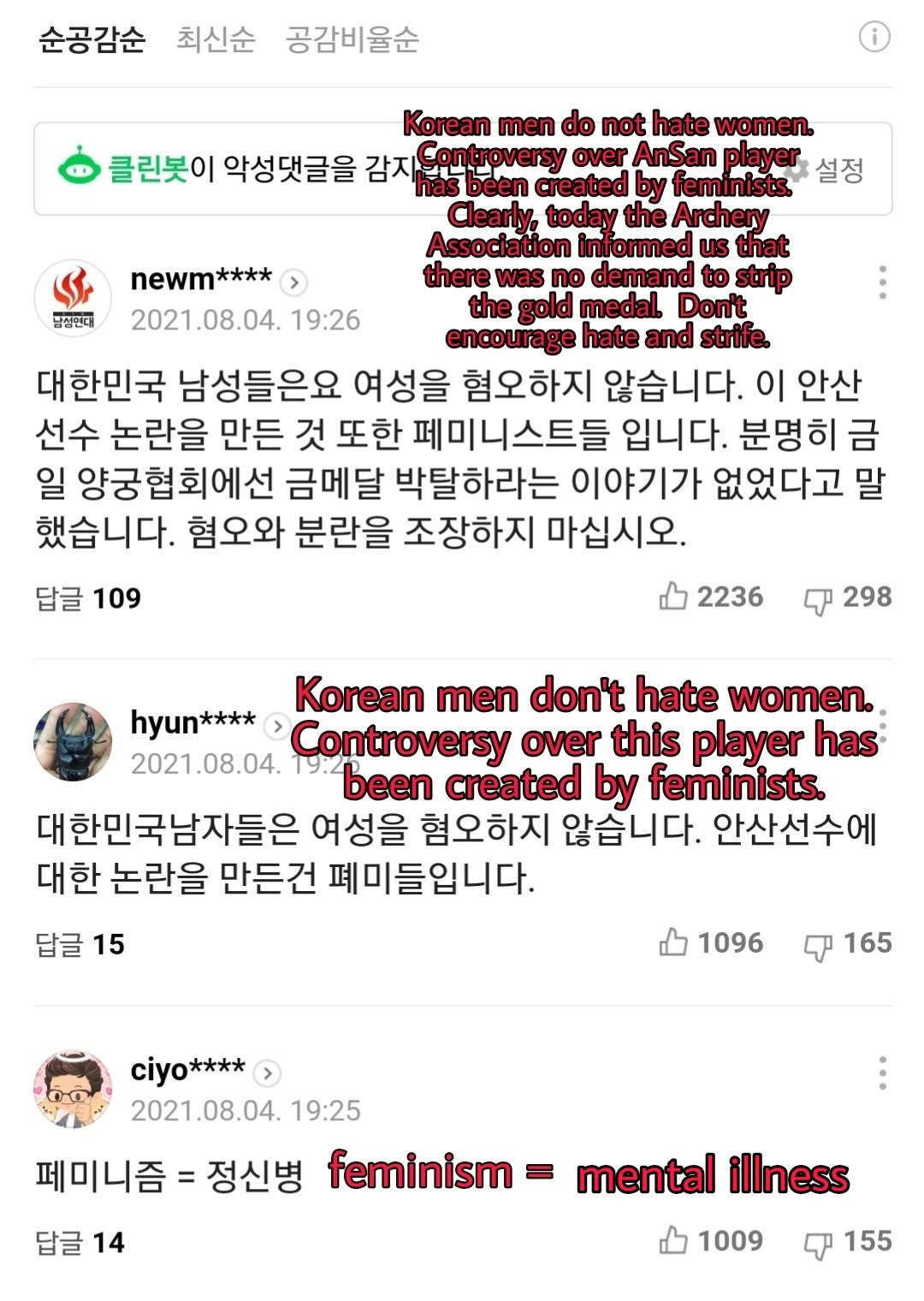Screen dimensions: 924x1301
Task: Upvote hyun**** comment showing 1096 likes
Action: coord(710,943)
